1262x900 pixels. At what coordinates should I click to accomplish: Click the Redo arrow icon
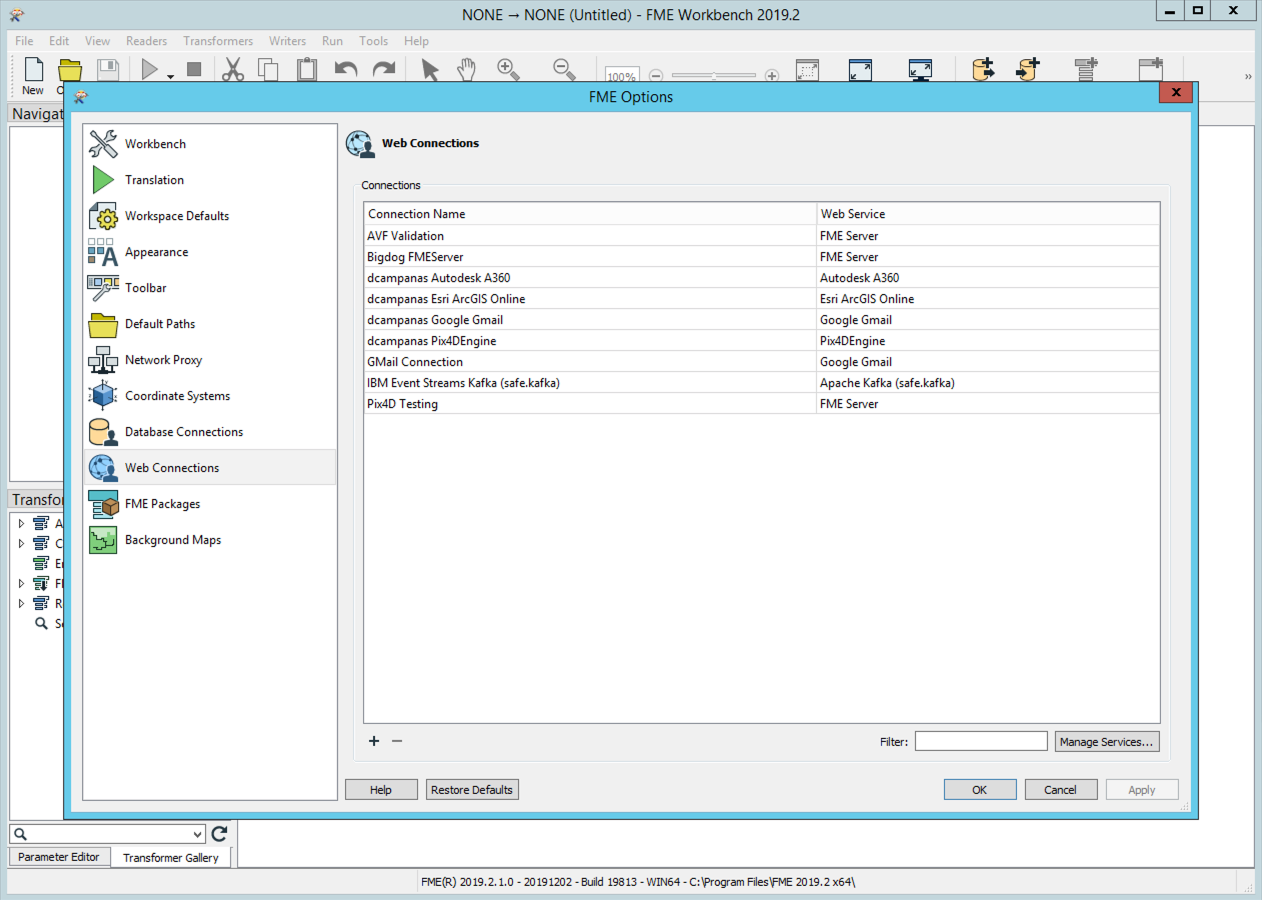click(384, 70)
